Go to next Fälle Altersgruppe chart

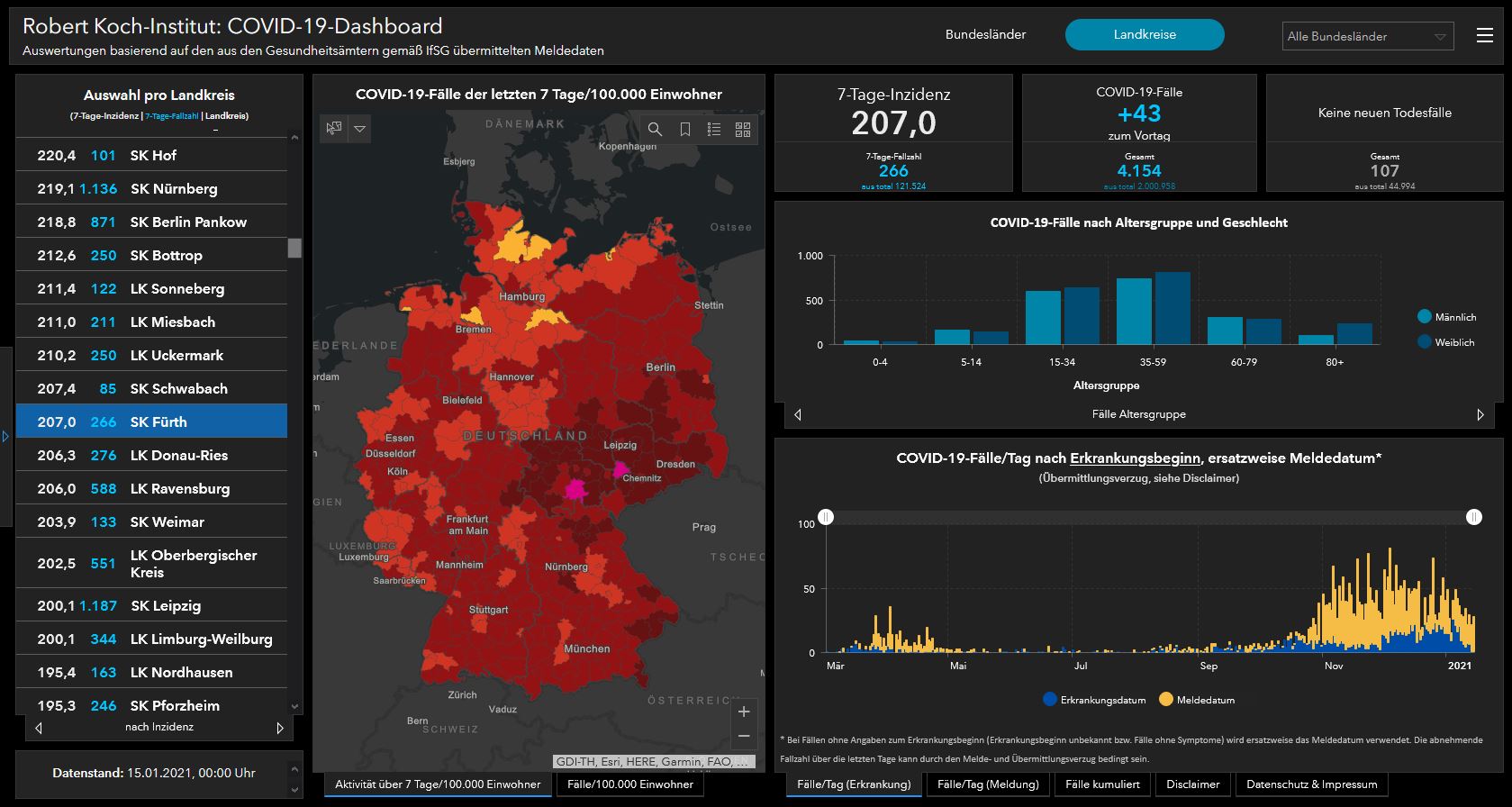[1480, 414]
